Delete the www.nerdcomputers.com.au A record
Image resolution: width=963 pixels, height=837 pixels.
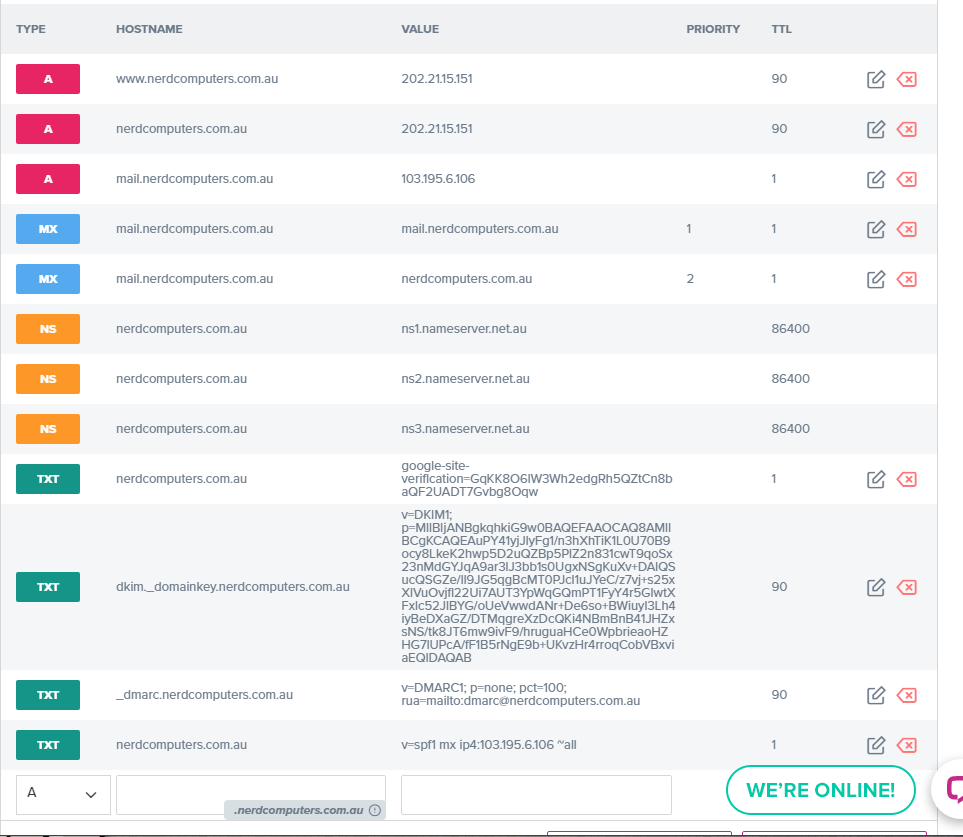click(x=907, y=79)
